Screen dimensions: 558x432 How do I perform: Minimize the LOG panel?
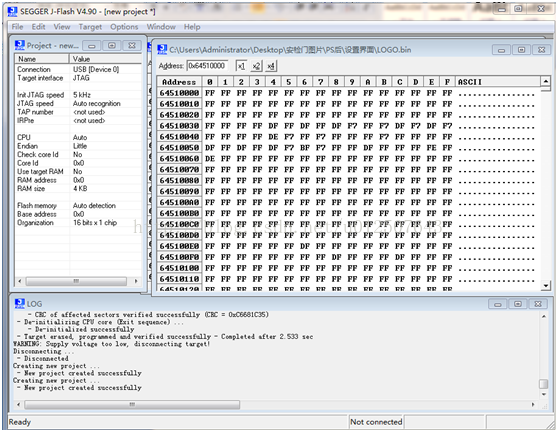[497, 304]
